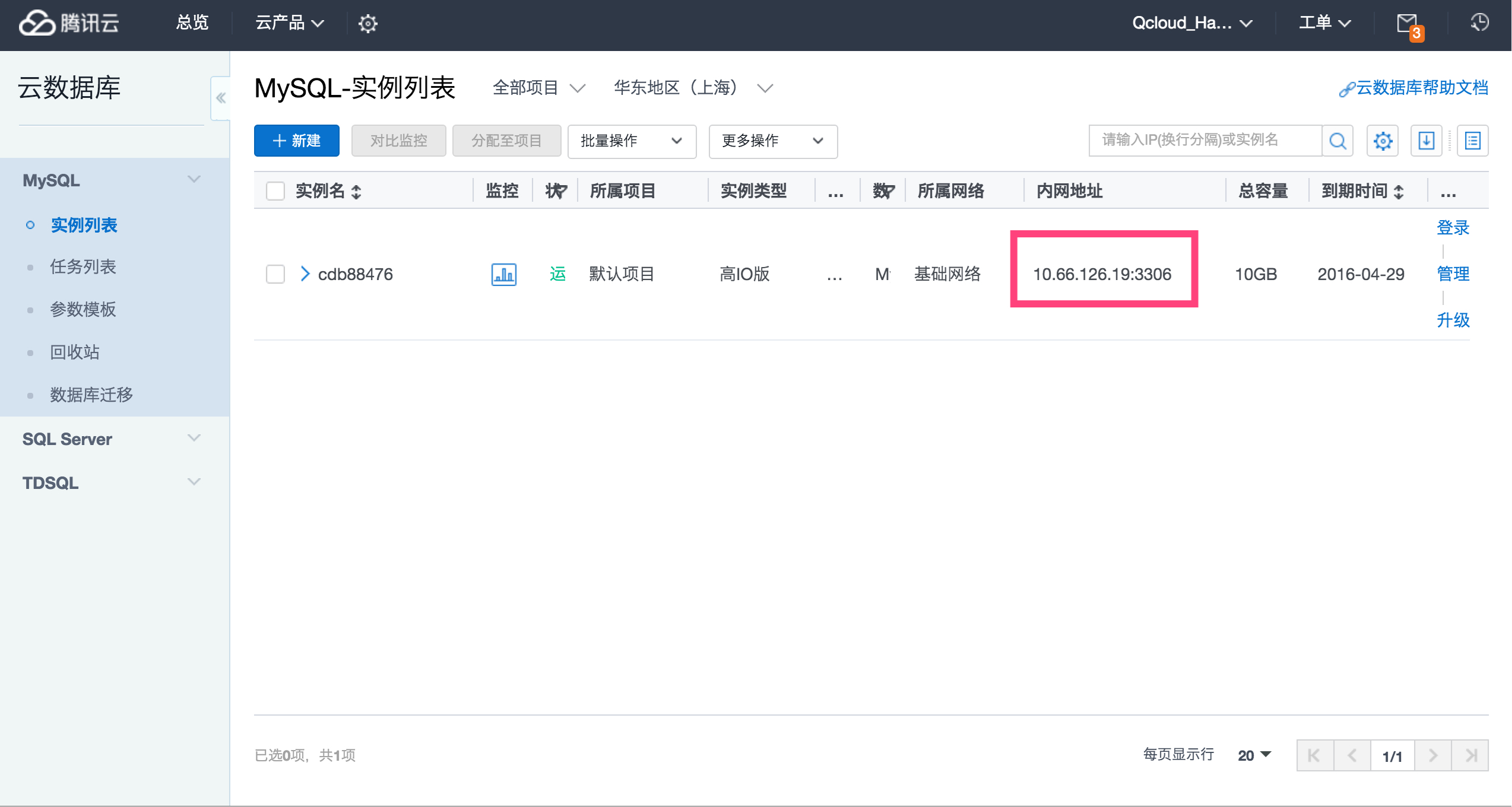Open the 全部项目 project filter
Image resolution: width=1512 pixels, height=807 pixels.
click(x=539, y=88)
